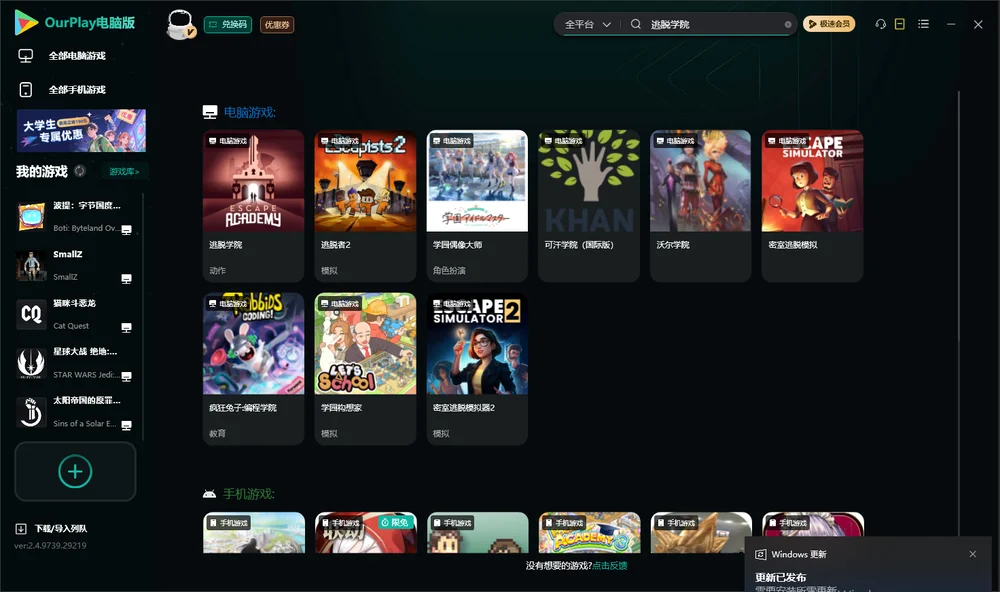Screen dimensions: 1000x592
Task: Open the 学园偶像大师 game card
Action: (x=477, y=205)
